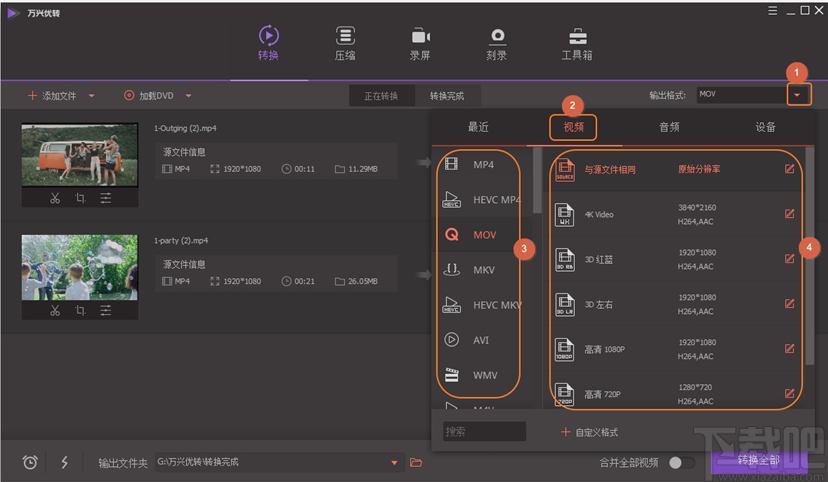Open the output folder icon
The width and height of the screenshot is (828, 482).
416,462
